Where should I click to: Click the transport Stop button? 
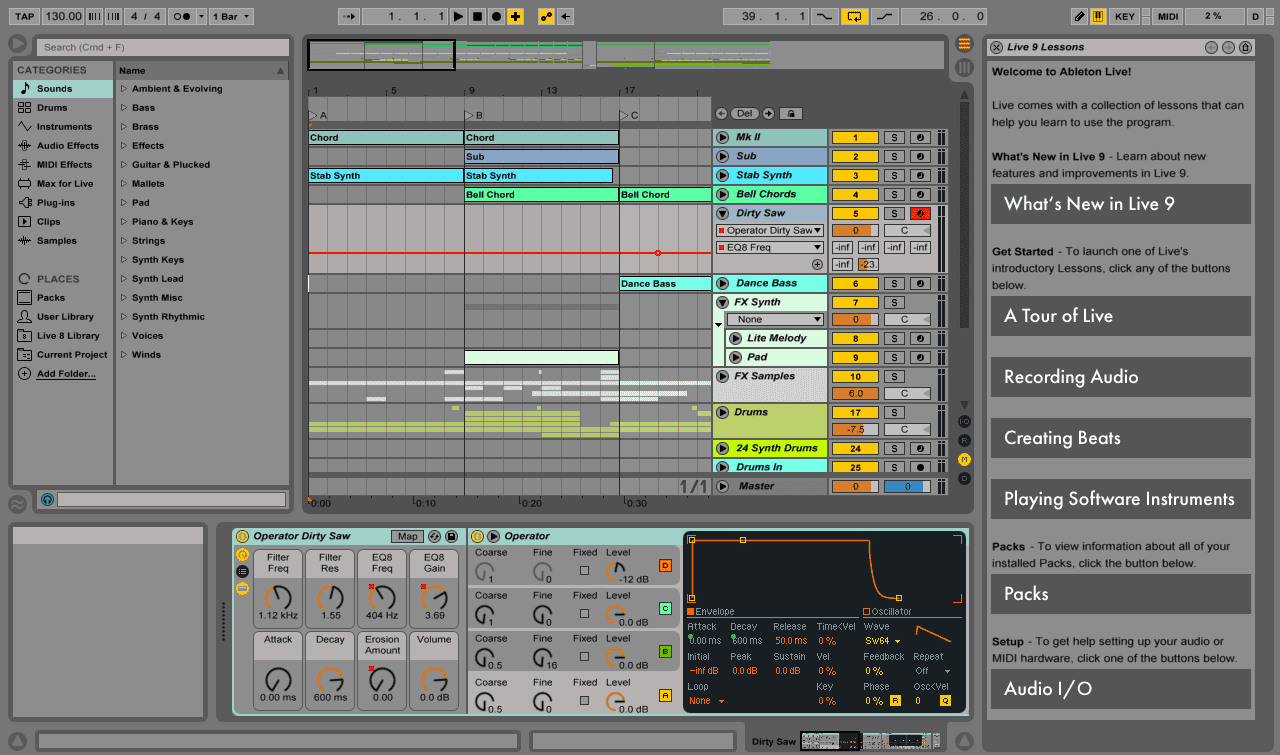point(477,16)
